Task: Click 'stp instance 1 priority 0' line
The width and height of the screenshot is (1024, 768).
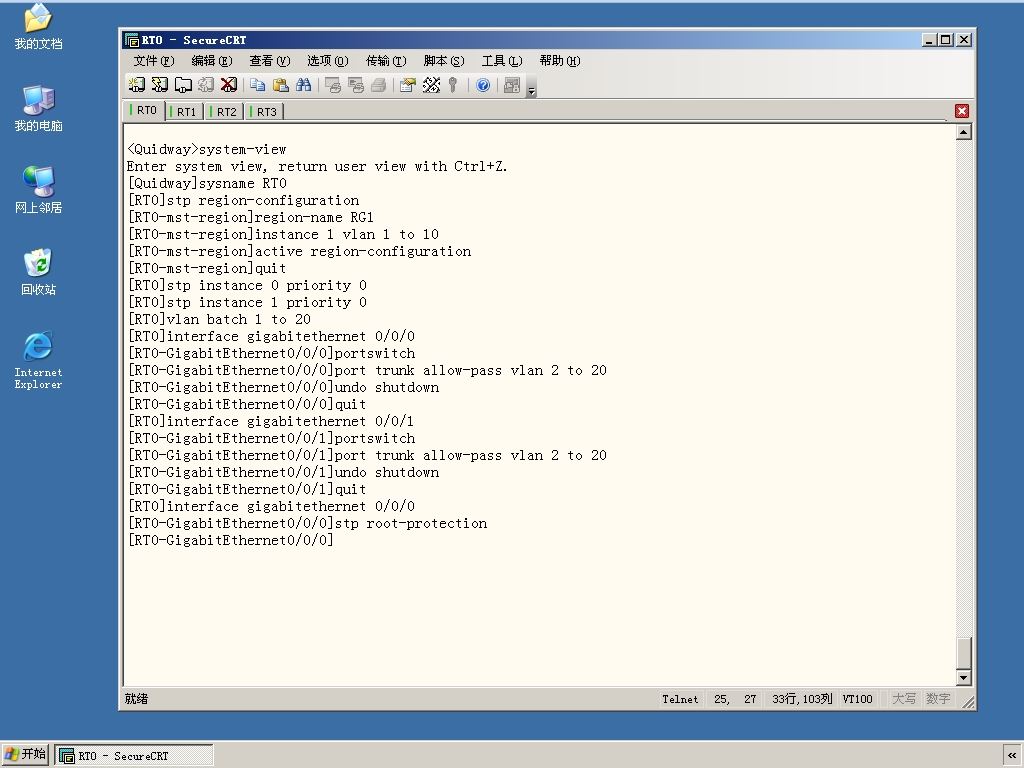Action: coord(248,302)
